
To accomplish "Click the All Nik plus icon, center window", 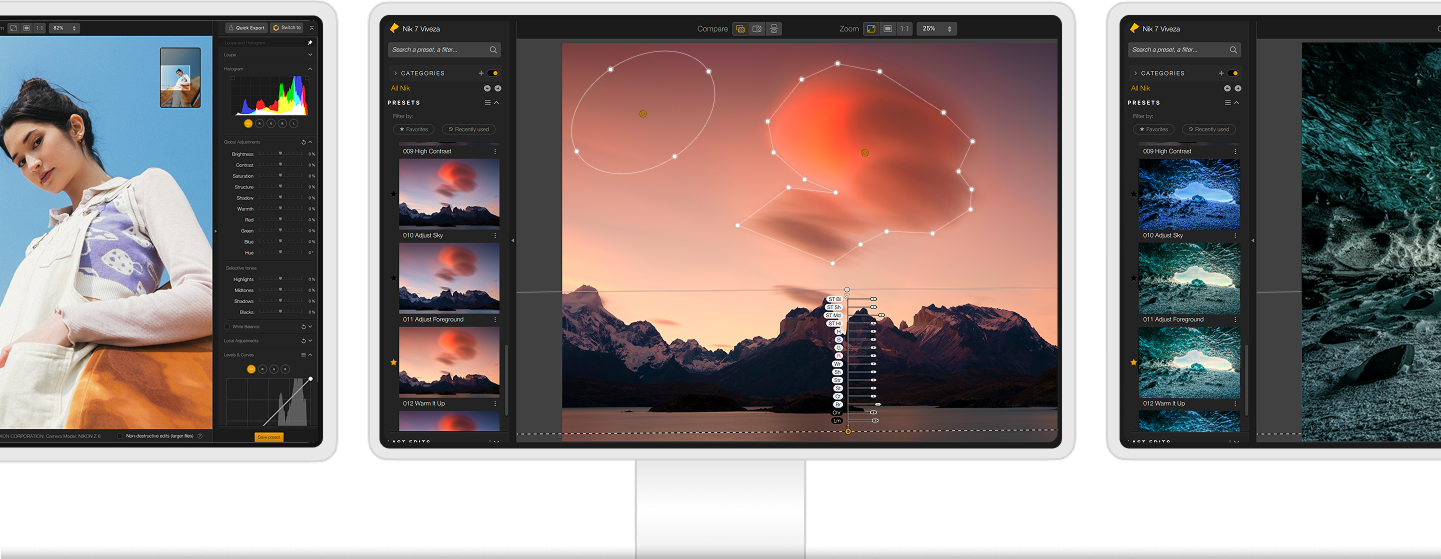I will 497,88.
